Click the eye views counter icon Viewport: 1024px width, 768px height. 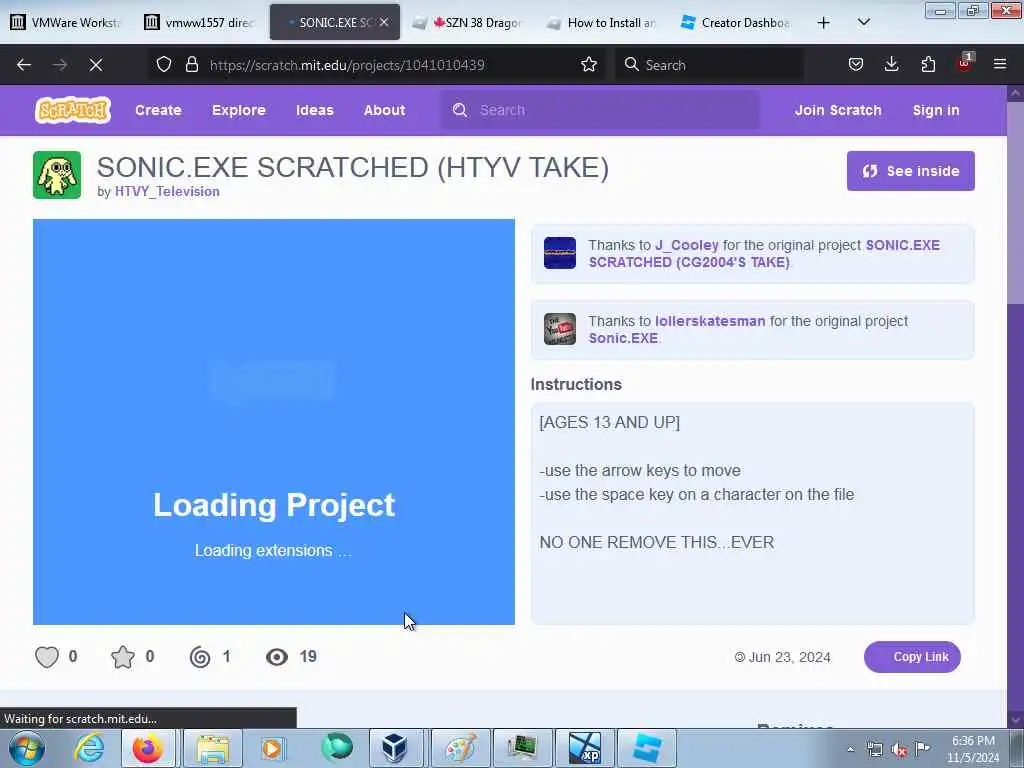277,657
